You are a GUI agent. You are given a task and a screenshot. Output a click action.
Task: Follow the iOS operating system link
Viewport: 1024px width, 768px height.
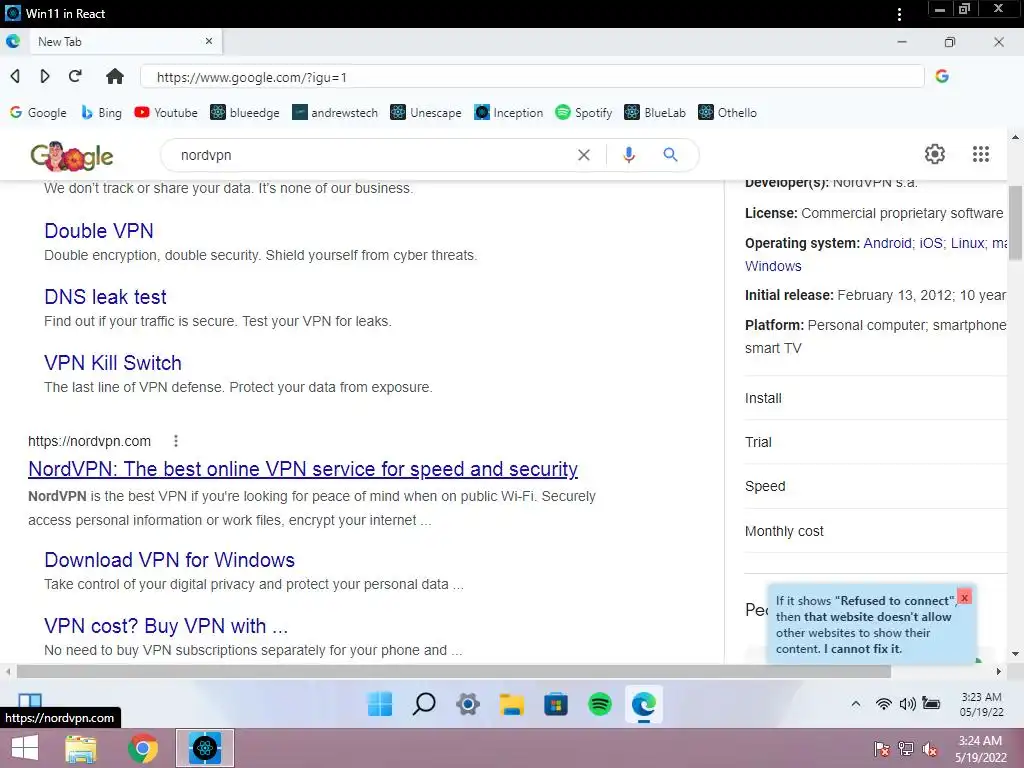pyautogui.click(x=931, y=243)
